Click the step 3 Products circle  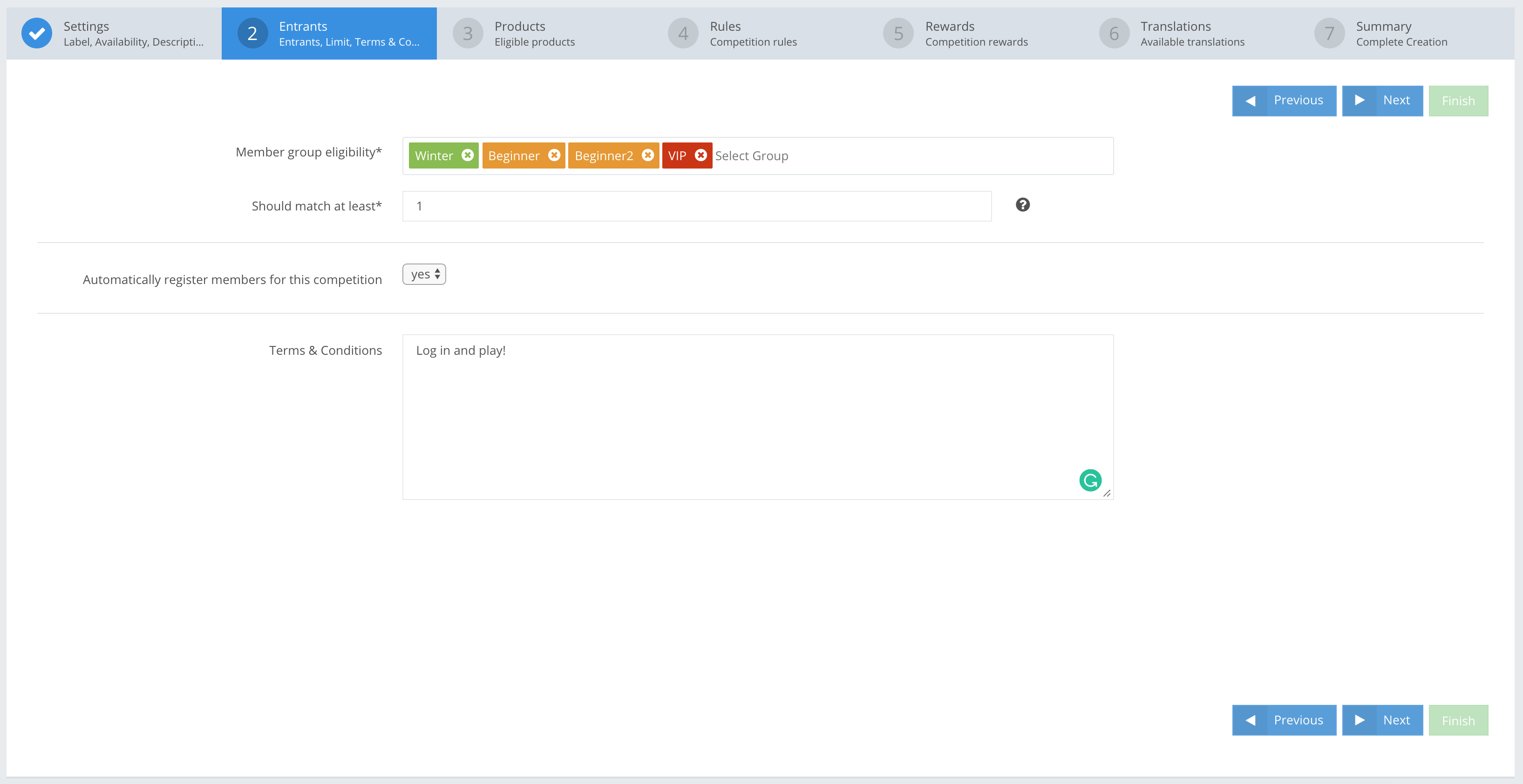pyautogui.click(x=468, y=34)
